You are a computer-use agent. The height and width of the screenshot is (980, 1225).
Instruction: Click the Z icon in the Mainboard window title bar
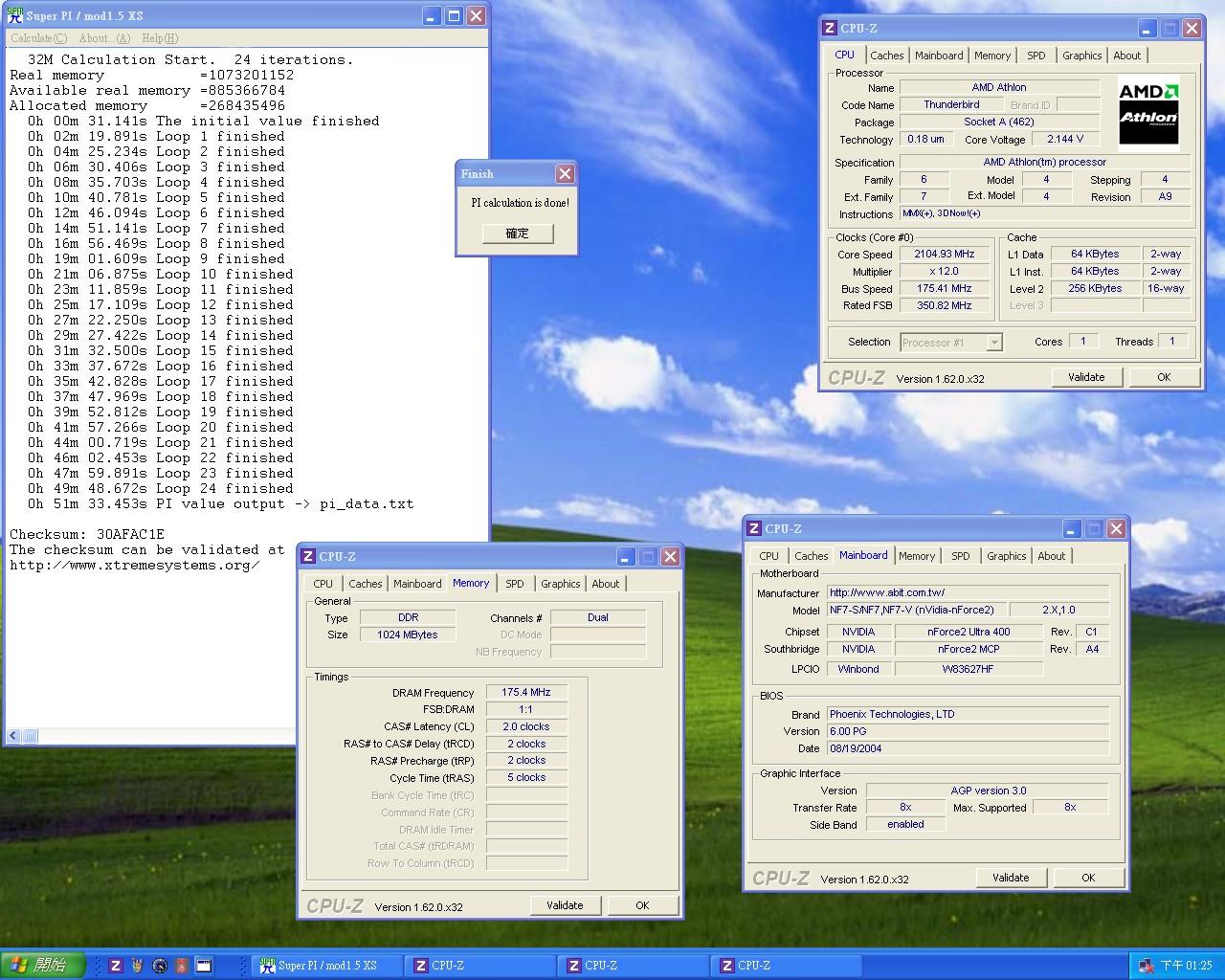(x=754, y=528)
